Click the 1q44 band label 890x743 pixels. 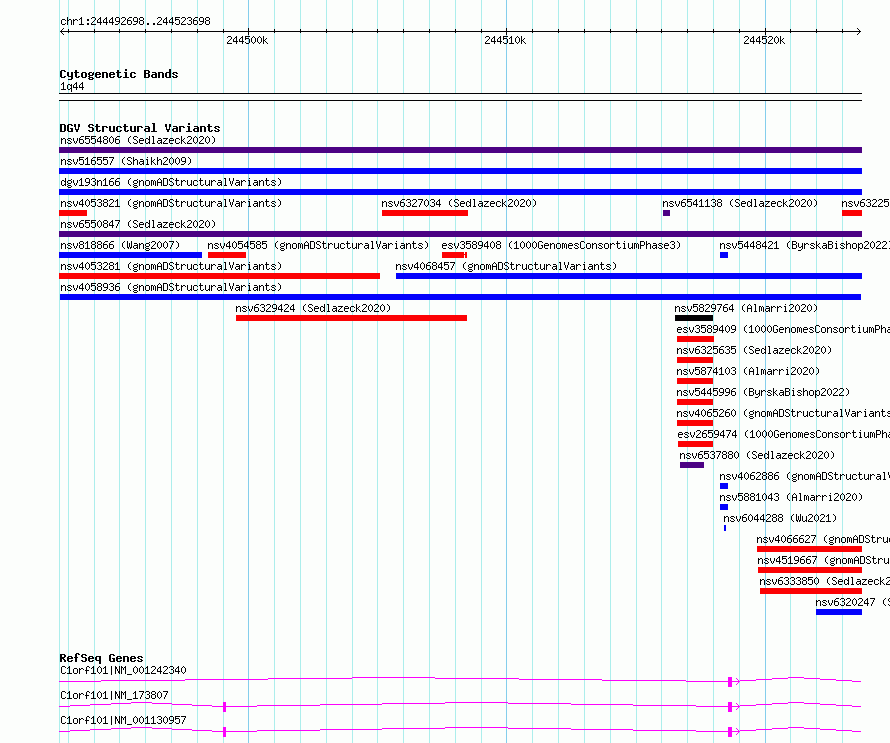(72, 86)
